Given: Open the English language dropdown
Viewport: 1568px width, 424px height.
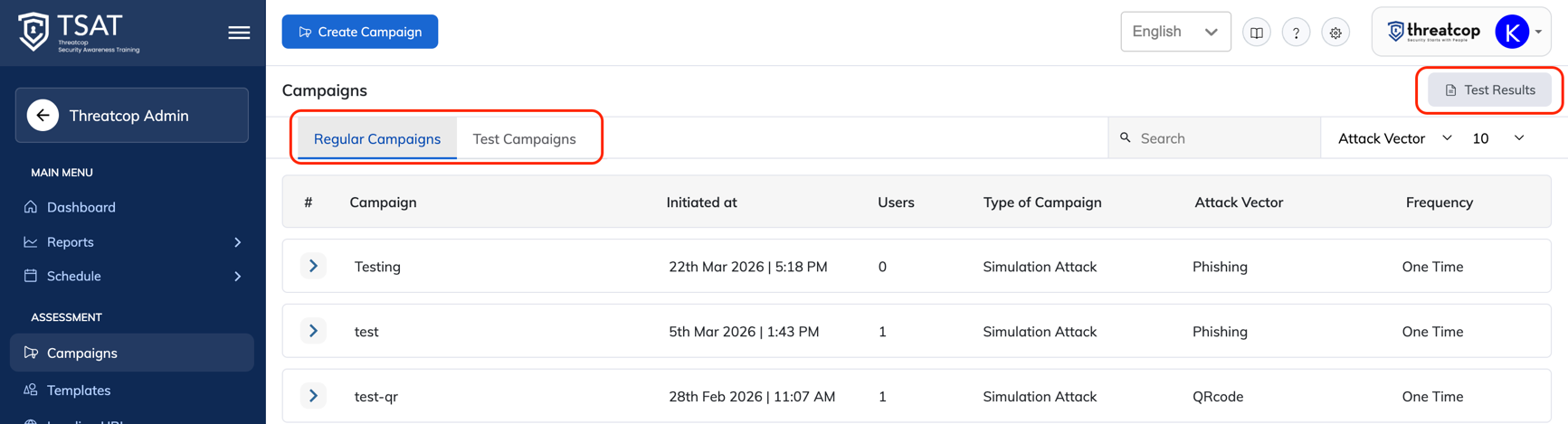Looking at the screenshot, I should pyautogui.click(x=1175, y=32).
